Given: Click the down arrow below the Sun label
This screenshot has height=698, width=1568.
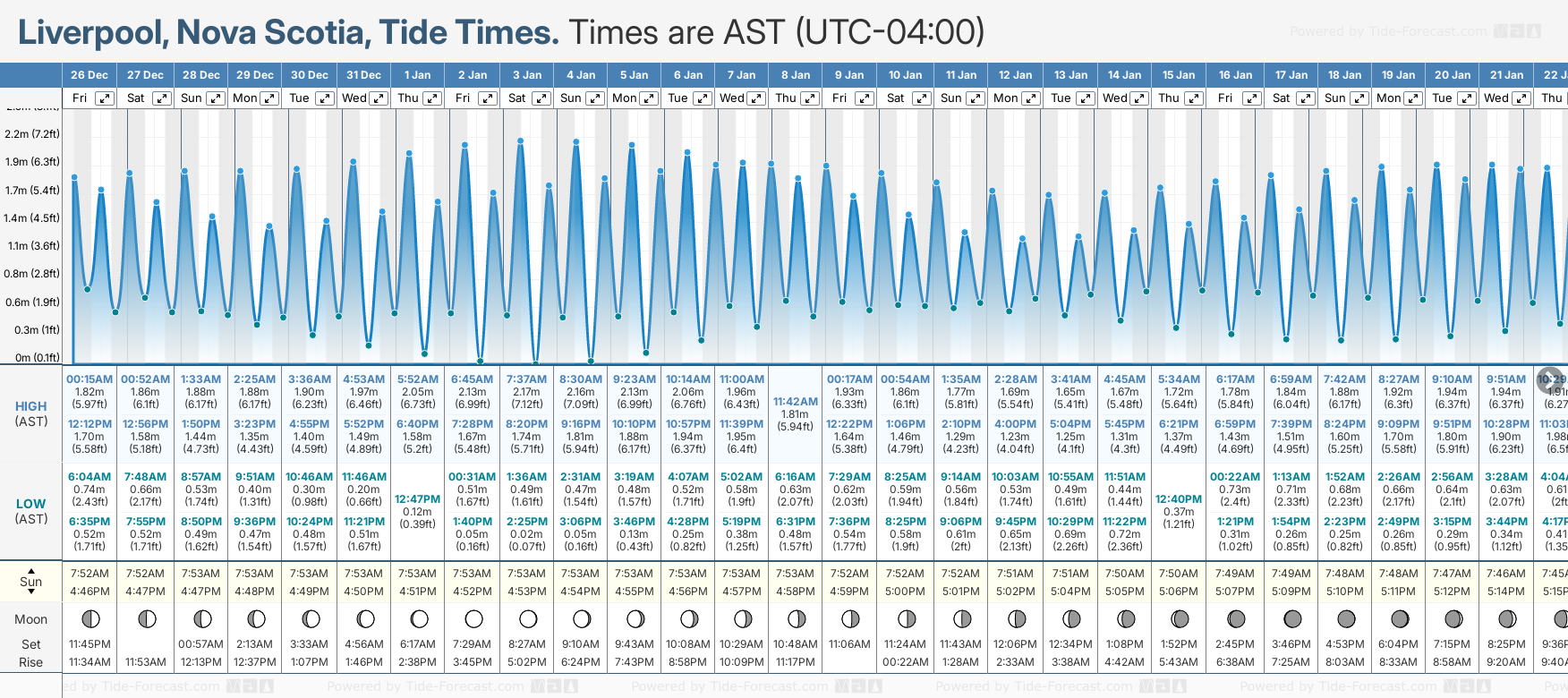Looking at the screenshot, I should [x=31, y=592].
